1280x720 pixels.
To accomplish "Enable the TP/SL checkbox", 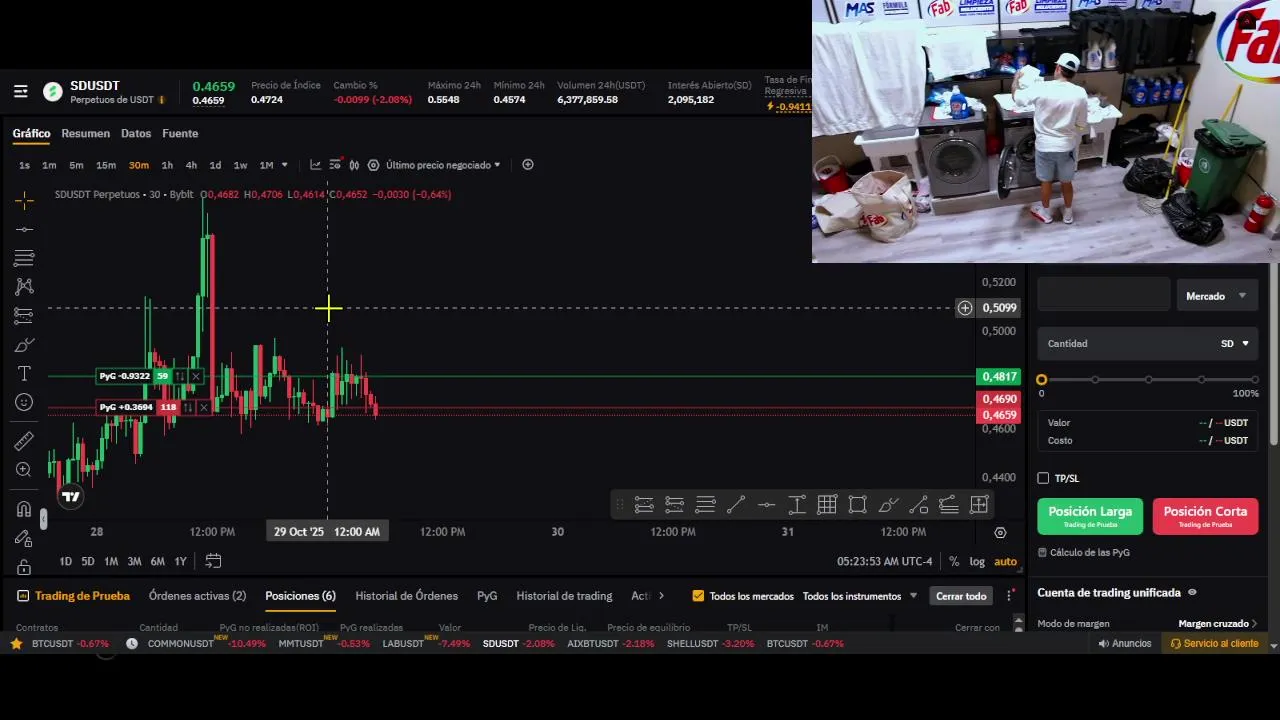I will click(1043, 478).
